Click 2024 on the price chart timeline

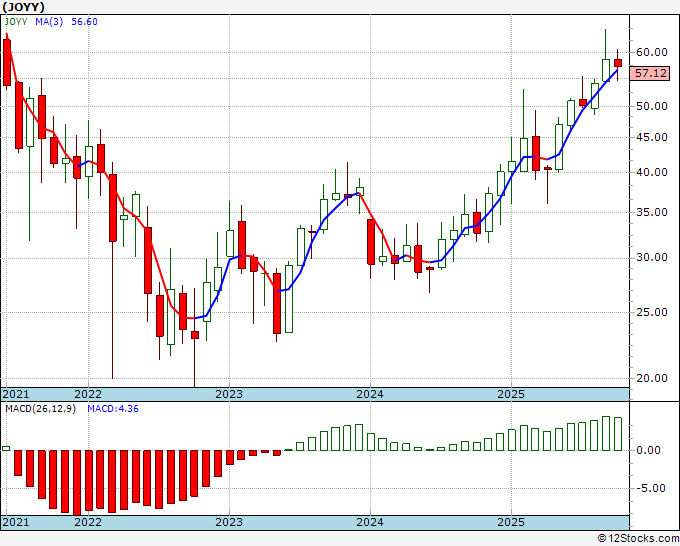(x=370, y=394)
